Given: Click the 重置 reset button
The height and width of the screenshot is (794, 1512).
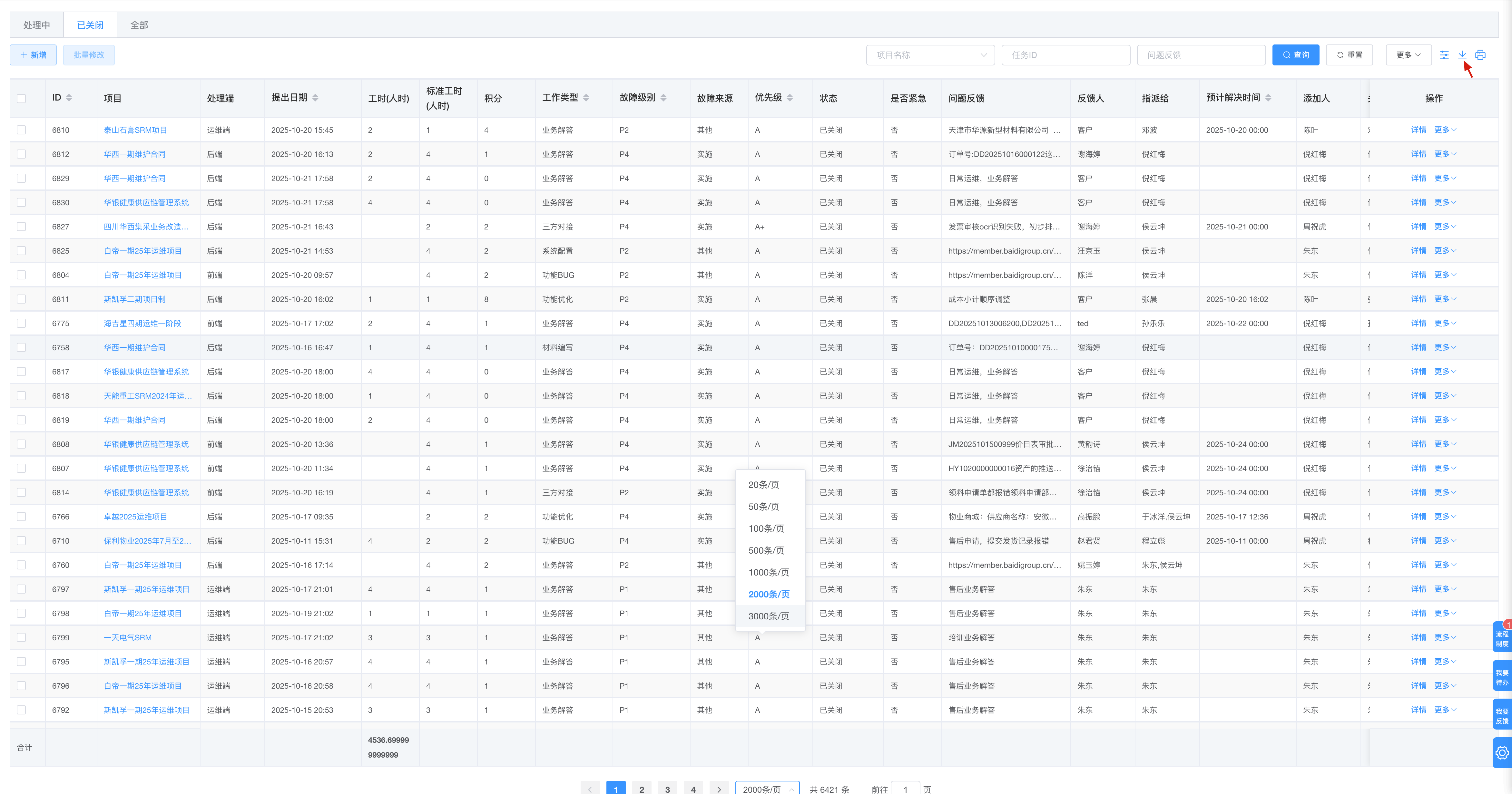Looking at the screenshot, I should coord(1349,55).
